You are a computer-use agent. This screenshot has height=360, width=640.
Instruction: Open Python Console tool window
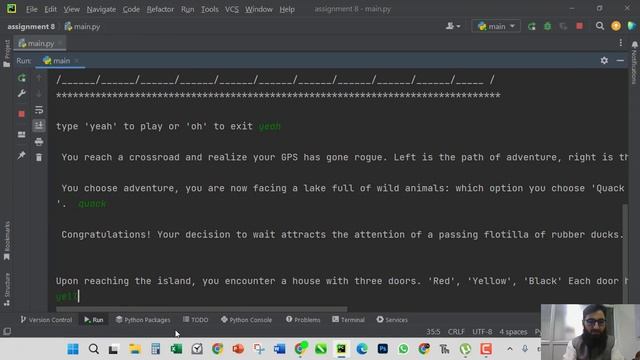247,320
